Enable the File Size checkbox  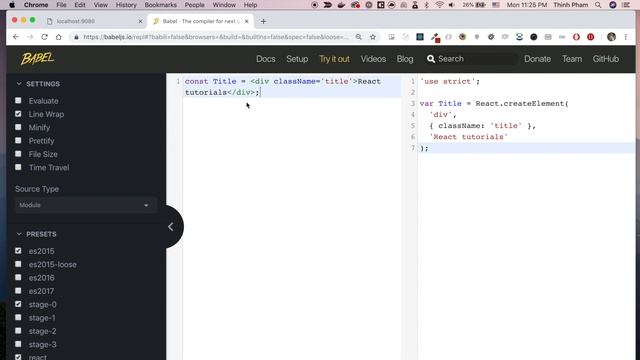(x=18, y=154)
